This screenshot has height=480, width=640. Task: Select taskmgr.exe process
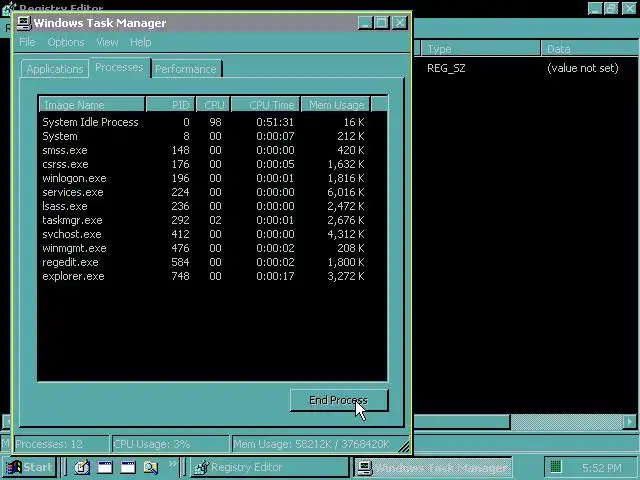[212, 220]
